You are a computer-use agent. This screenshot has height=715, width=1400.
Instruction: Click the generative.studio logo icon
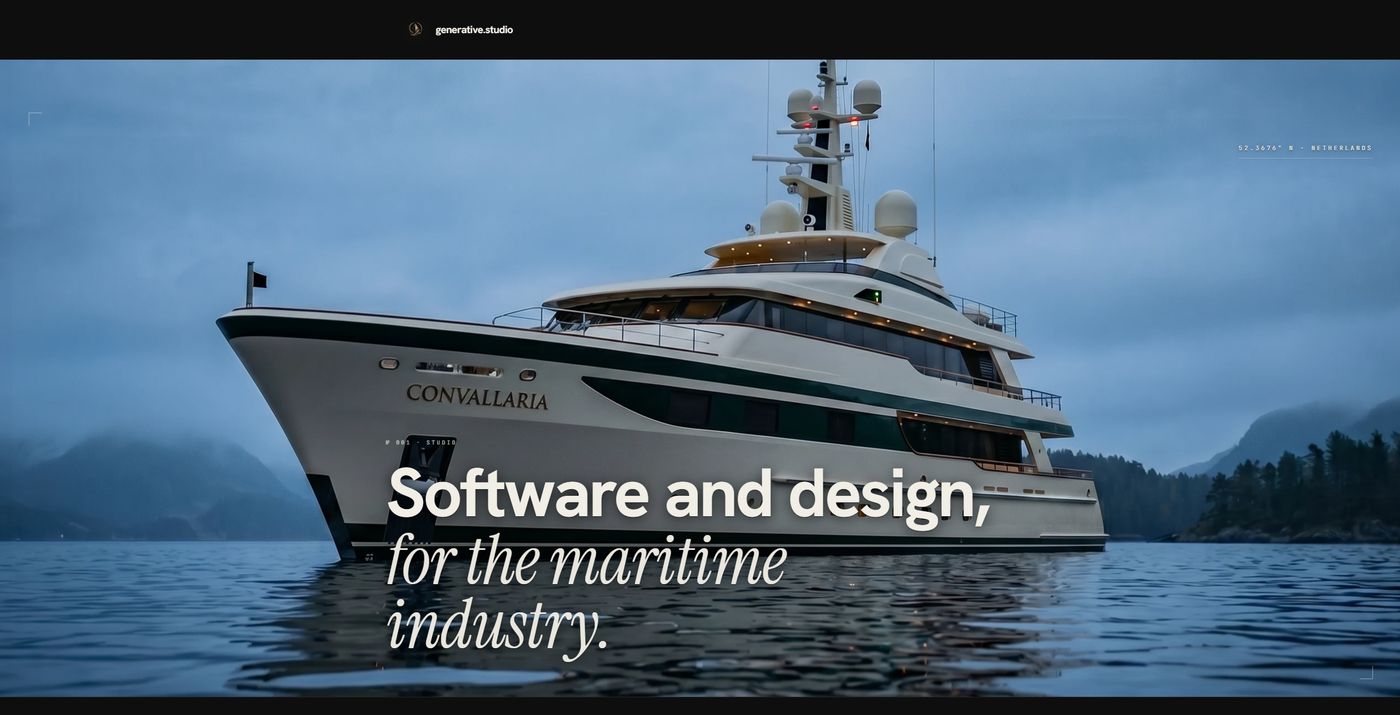click(x=415, y=29)
